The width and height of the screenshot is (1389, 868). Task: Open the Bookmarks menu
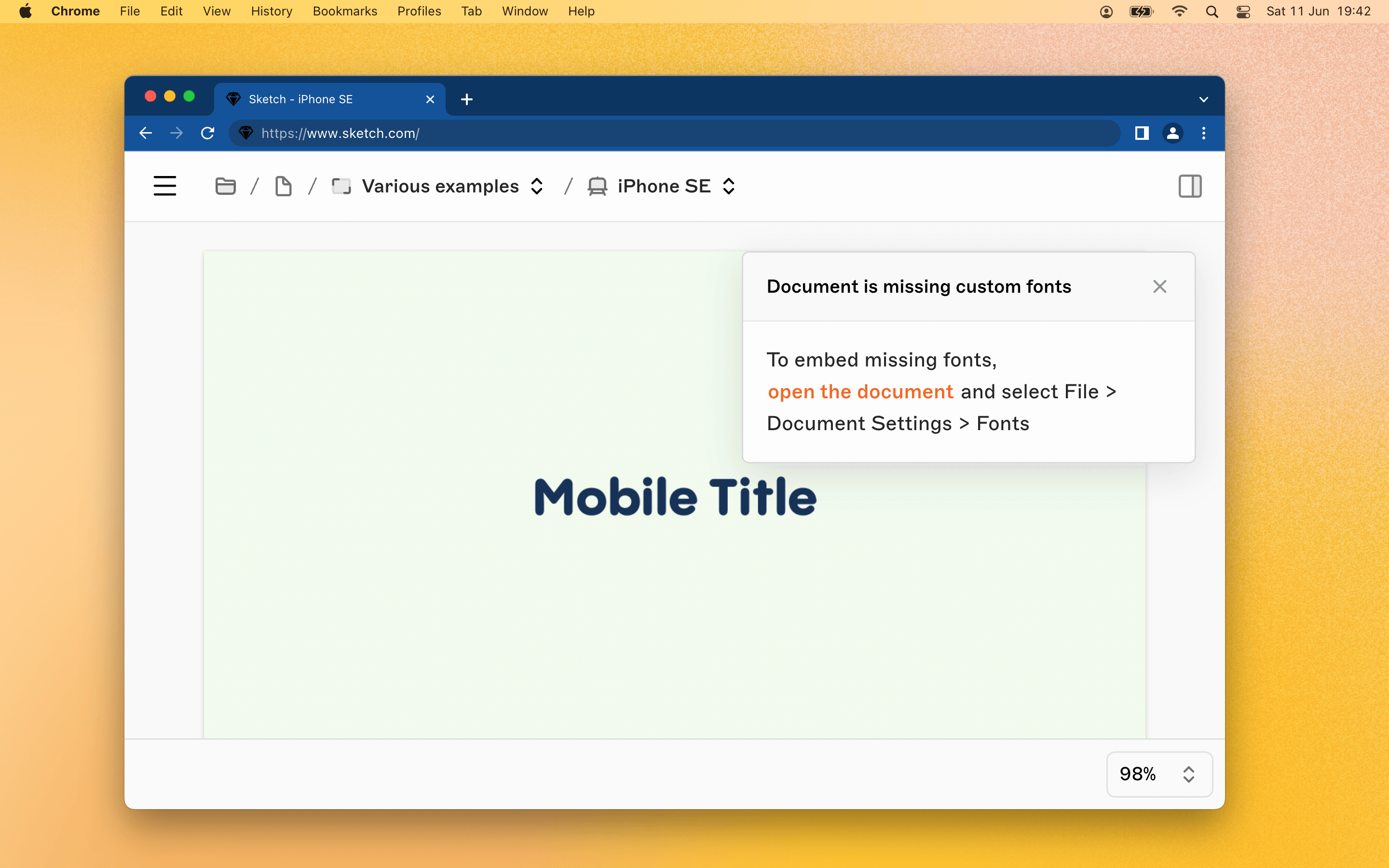coord(344,11)
